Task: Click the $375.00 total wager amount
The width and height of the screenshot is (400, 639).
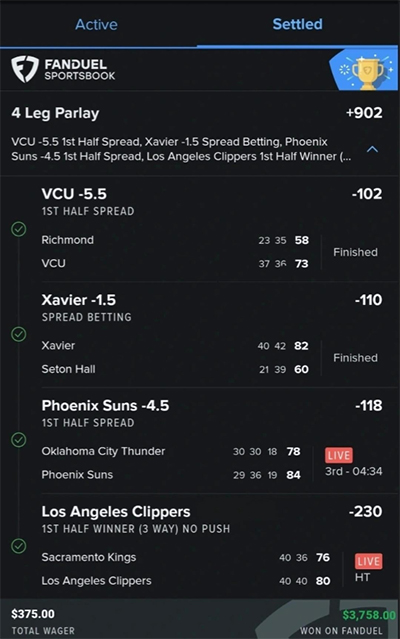Action: (x=33, y=614)
